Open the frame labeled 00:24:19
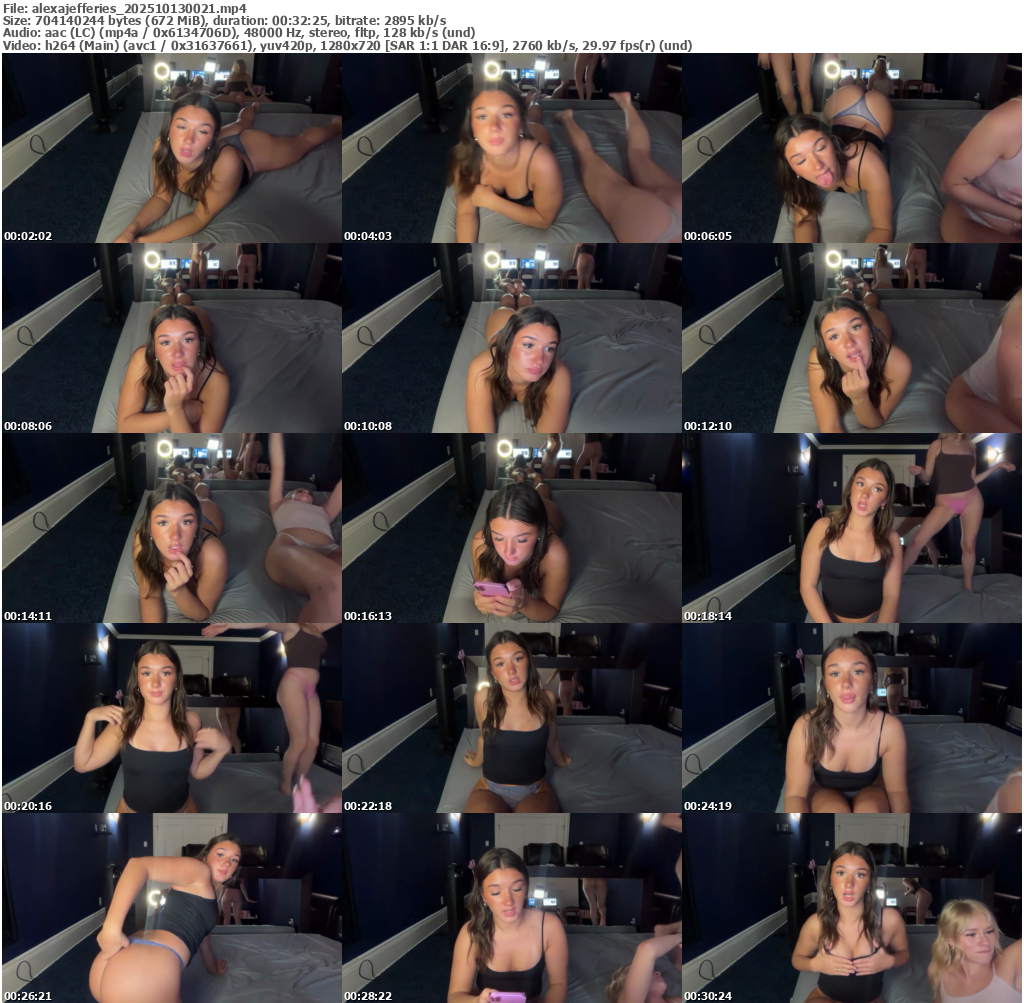This screenshot has width=1024, height=1003. click(x=852, y=718)
